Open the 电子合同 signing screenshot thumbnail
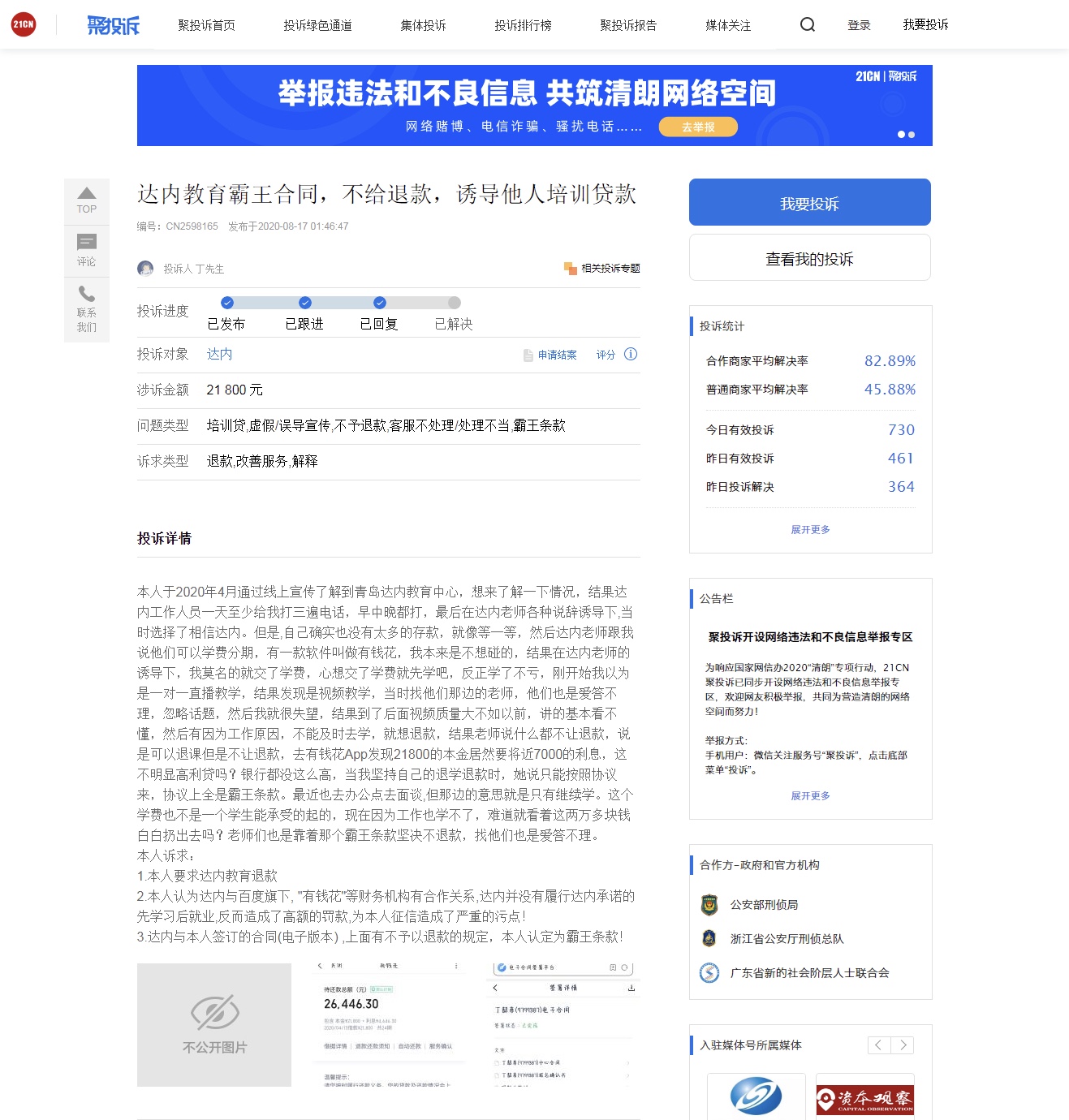This screenshot has width=1069, height=1120. click(x=563, y=1025)
